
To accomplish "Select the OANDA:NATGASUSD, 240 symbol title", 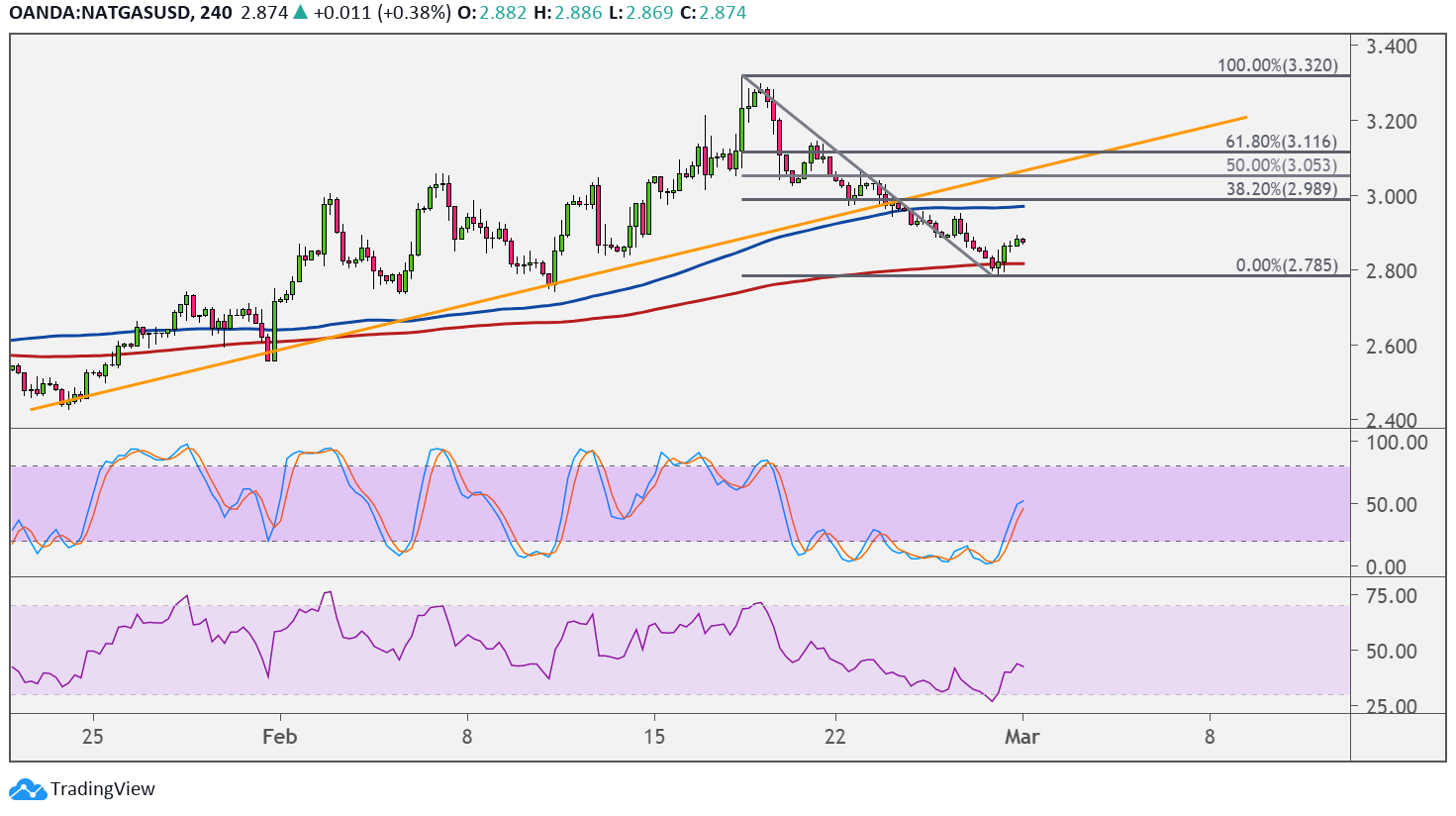I will tap(122, 13).
